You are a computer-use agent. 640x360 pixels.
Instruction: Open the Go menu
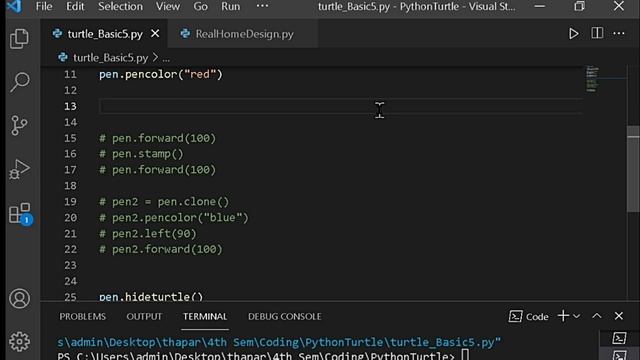click(200, 7)
